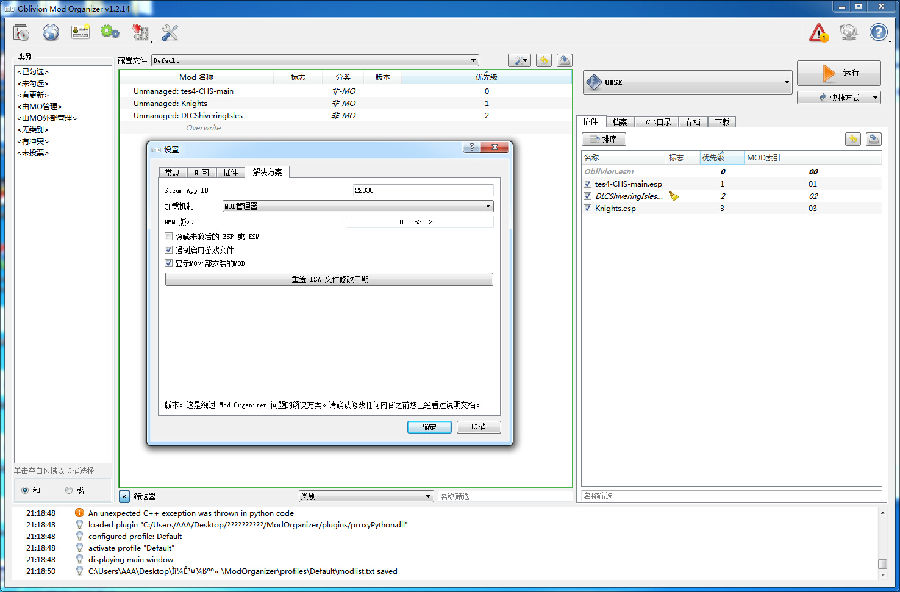The width and height of the screenshot is (900, 592).
Task: Sort by the priority column header in plugins list
Action: 721,157
